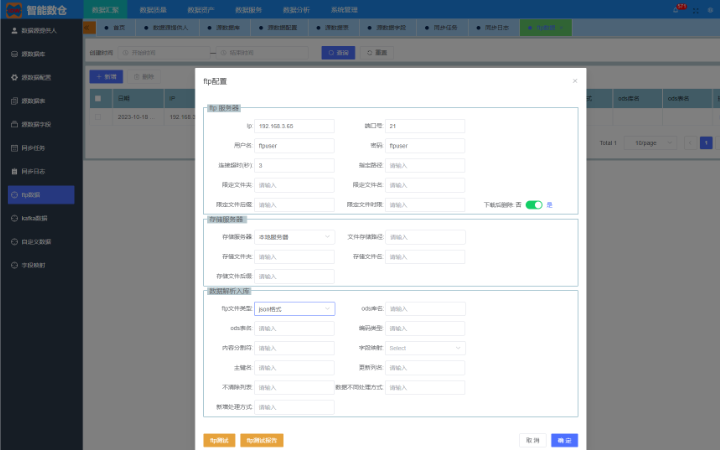
Task: Open the notification bell with red badge
Action: [x=676, y=10]
